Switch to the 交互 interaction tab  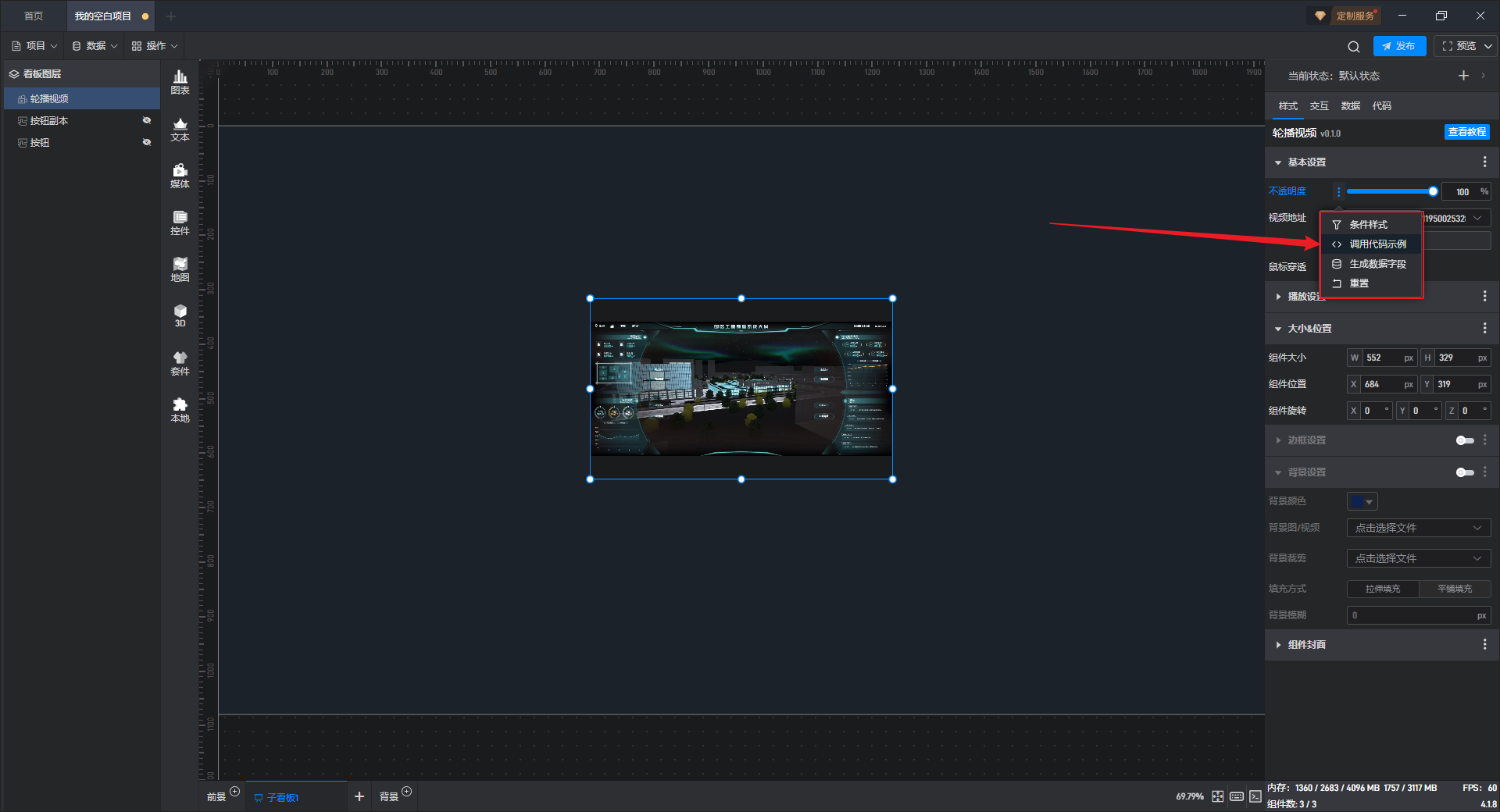pos(1319,106)
